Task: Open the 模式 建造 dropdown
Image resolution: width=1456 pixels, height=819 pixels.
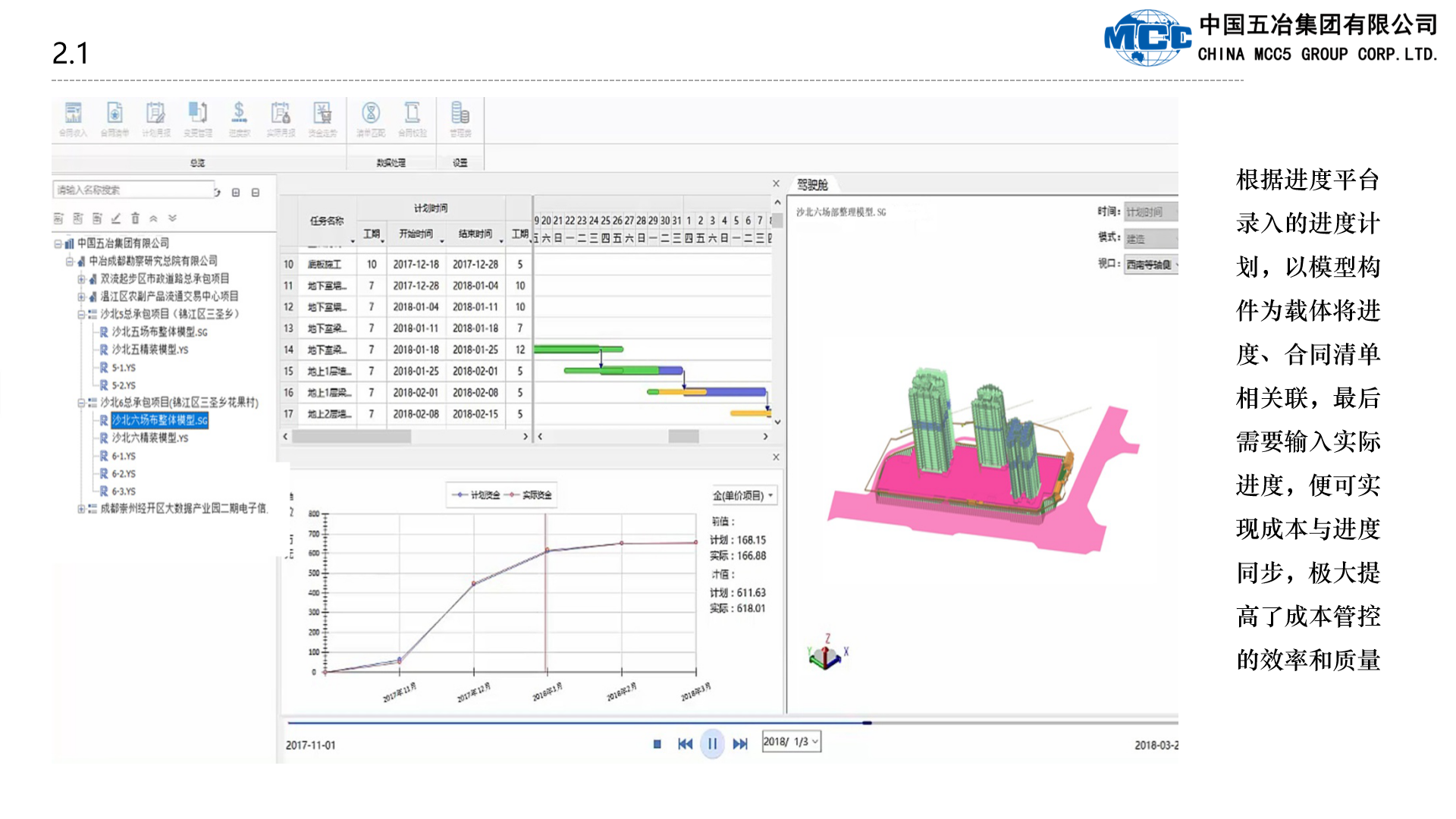Action: (1151, 239)
